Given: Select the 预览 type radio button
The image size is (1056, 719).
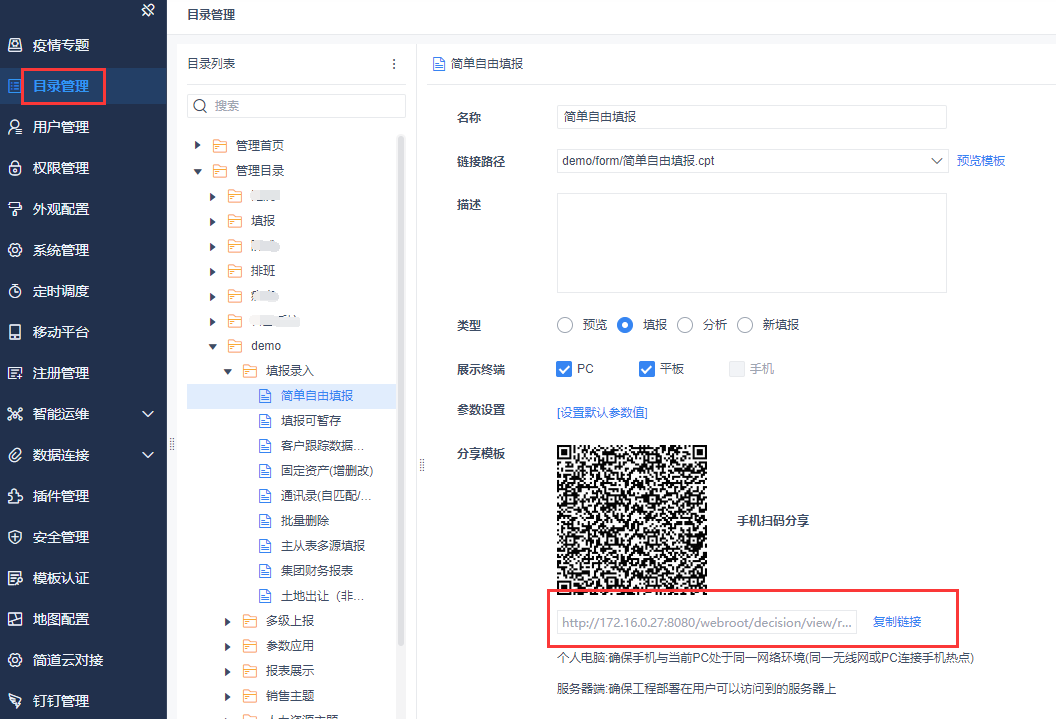Looking at the screenshot, I should tap(565, 325).
